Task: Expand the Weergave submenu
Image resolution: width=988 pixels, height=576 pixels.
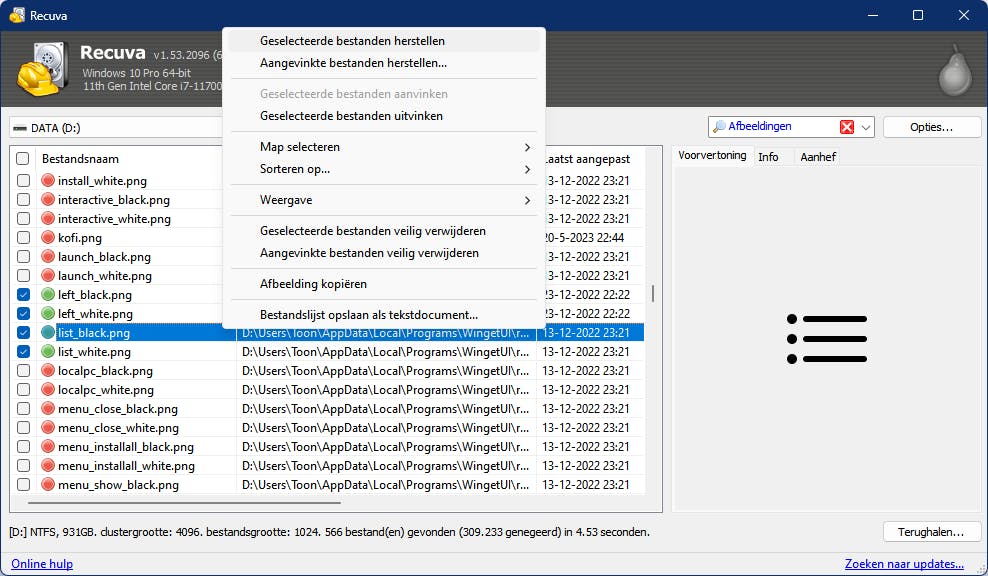Action: coord(384,200)
